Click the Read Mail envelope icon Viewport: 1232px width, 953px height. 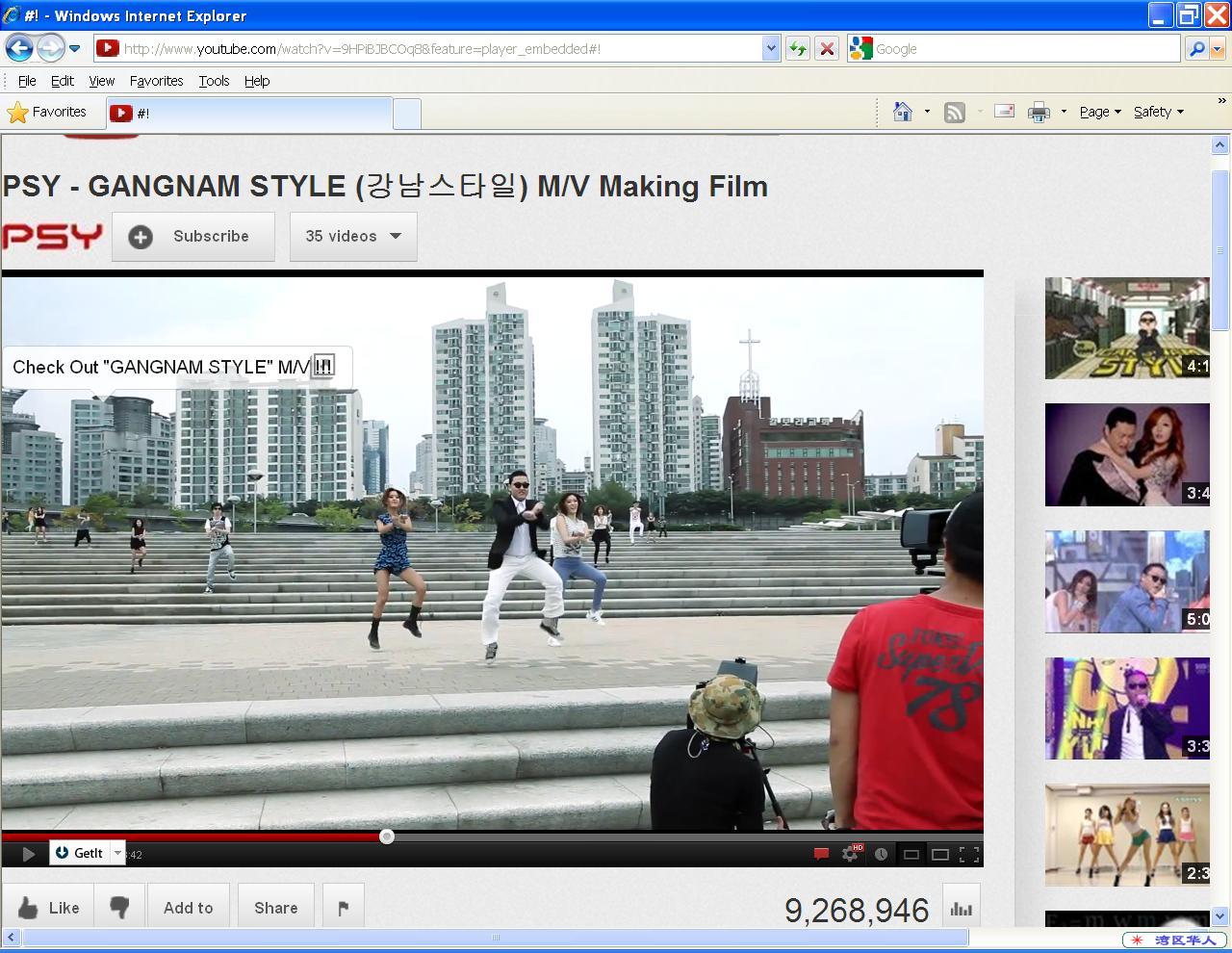click(x=1004, y=112)
